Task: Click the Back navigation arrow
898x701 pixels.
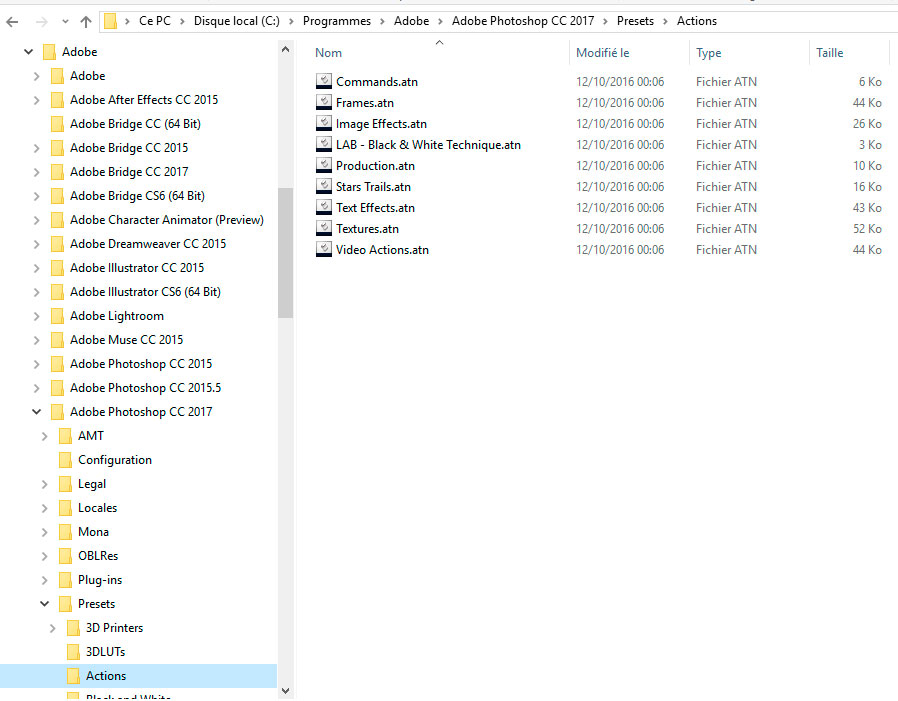Action: [13, 21]
